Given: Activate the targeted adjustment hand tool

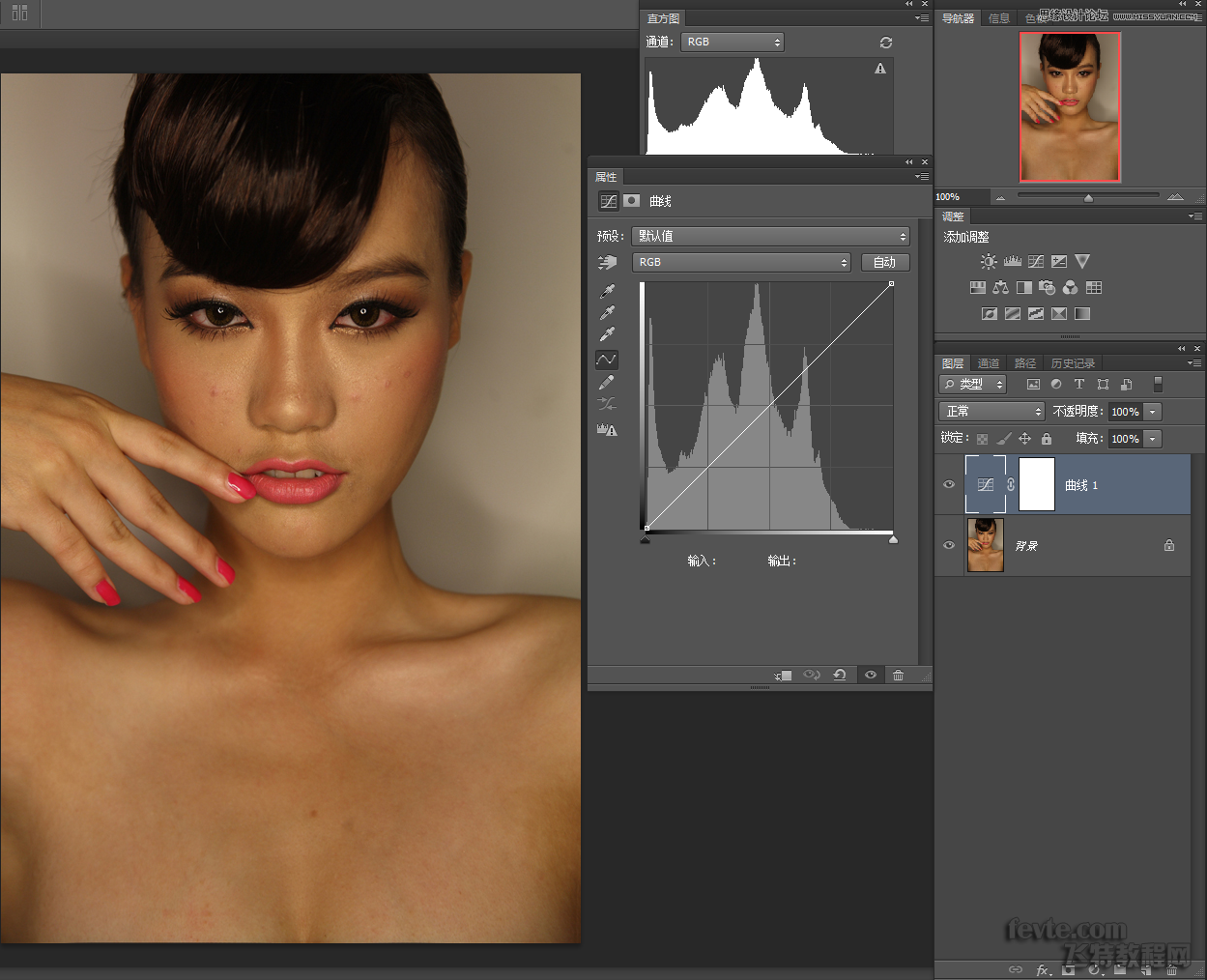Looking at the screenshot, I should (607, 262).
